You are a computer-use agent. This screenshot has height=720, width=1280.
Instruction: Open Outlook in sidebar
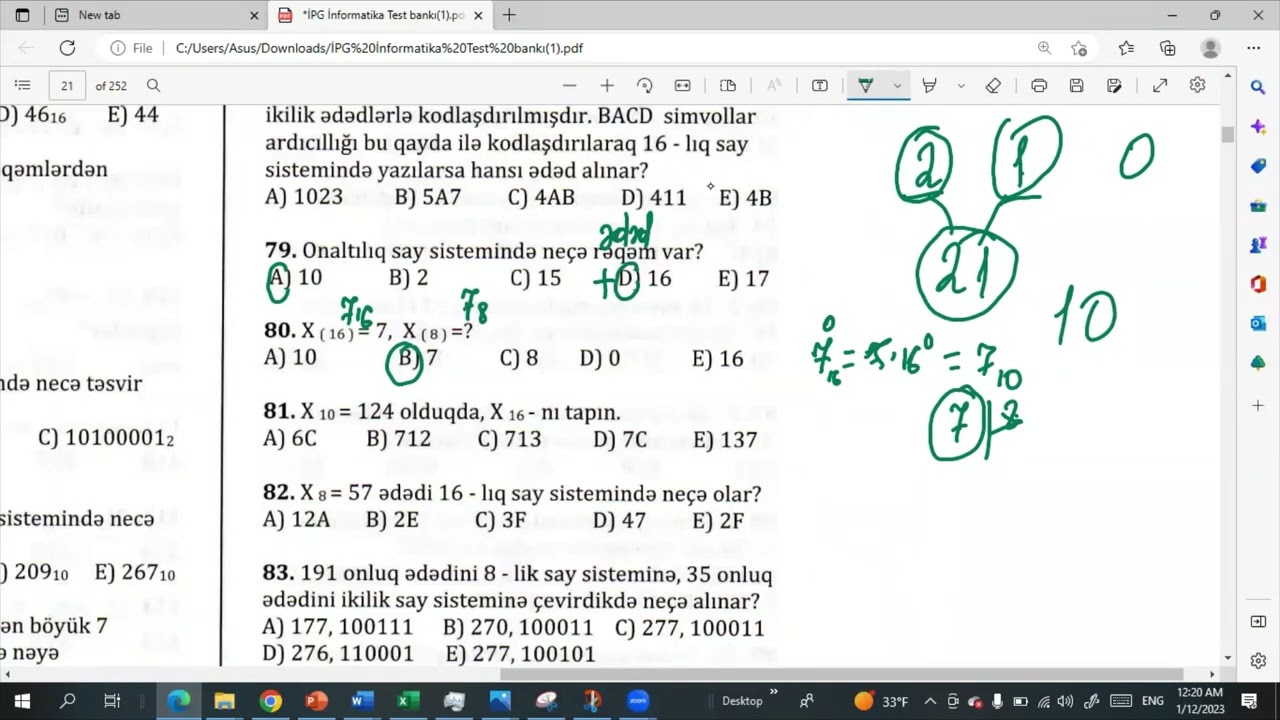1258,323
